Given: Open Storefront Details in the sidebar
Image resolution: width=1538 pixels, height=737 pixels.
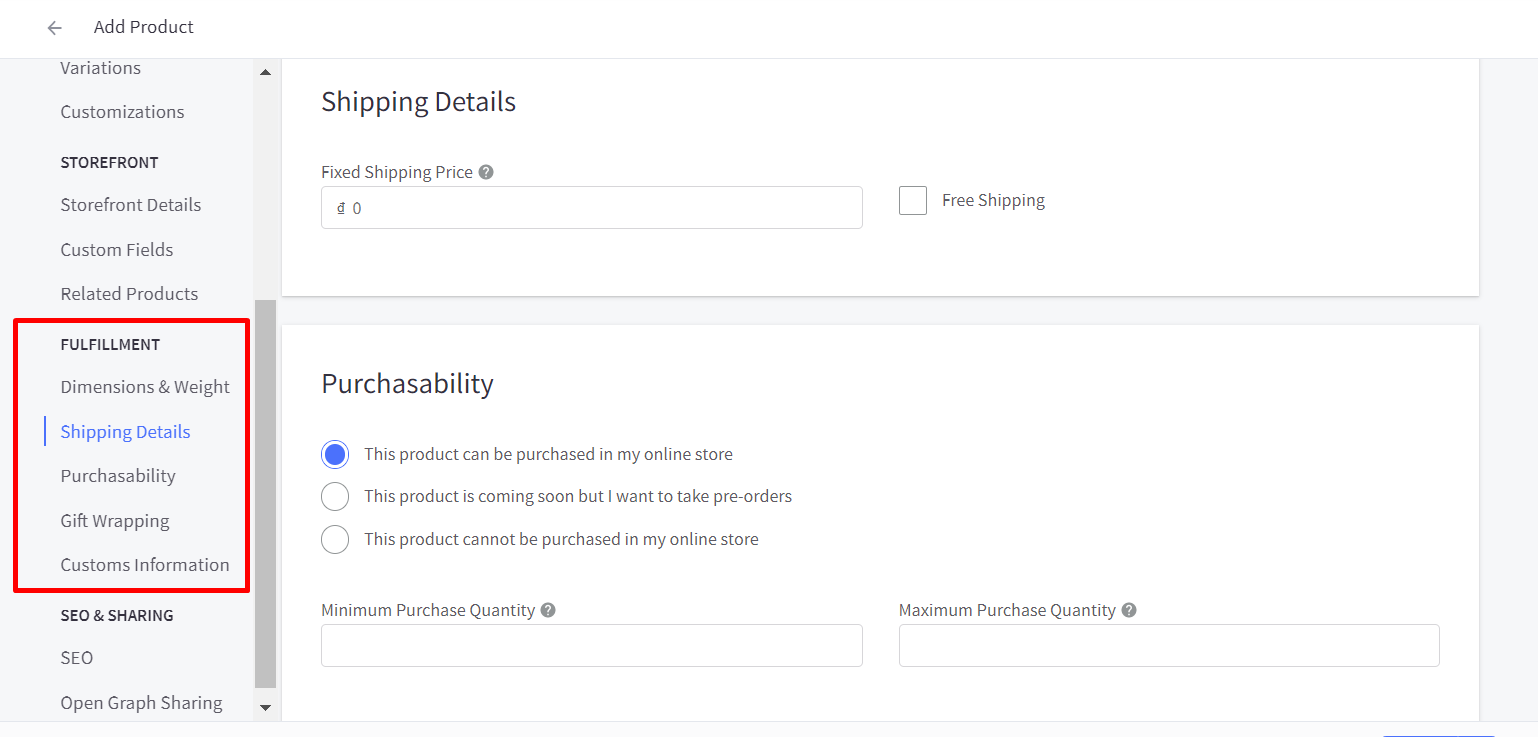Looking at the screenshot, I should point(130,205).
